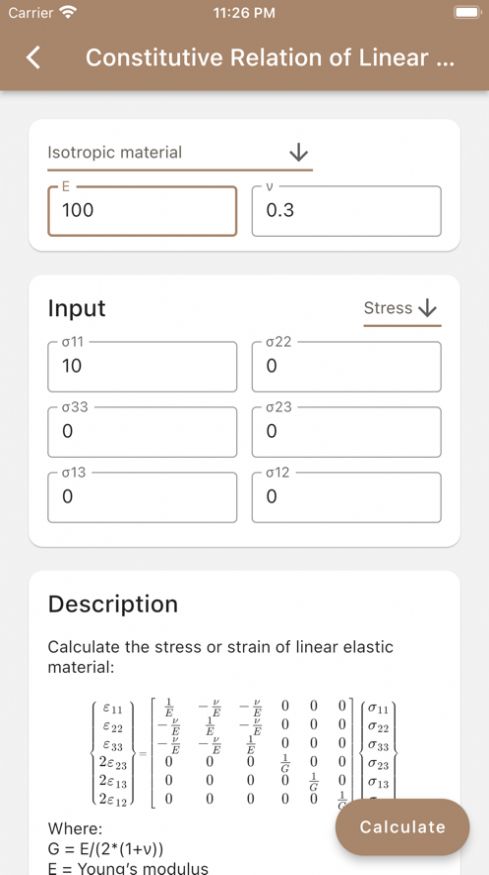The height and width of the screenshot is (875, 489).
Task: Open the Isotropic material dropdown
Action: click(x=180, y=152)
